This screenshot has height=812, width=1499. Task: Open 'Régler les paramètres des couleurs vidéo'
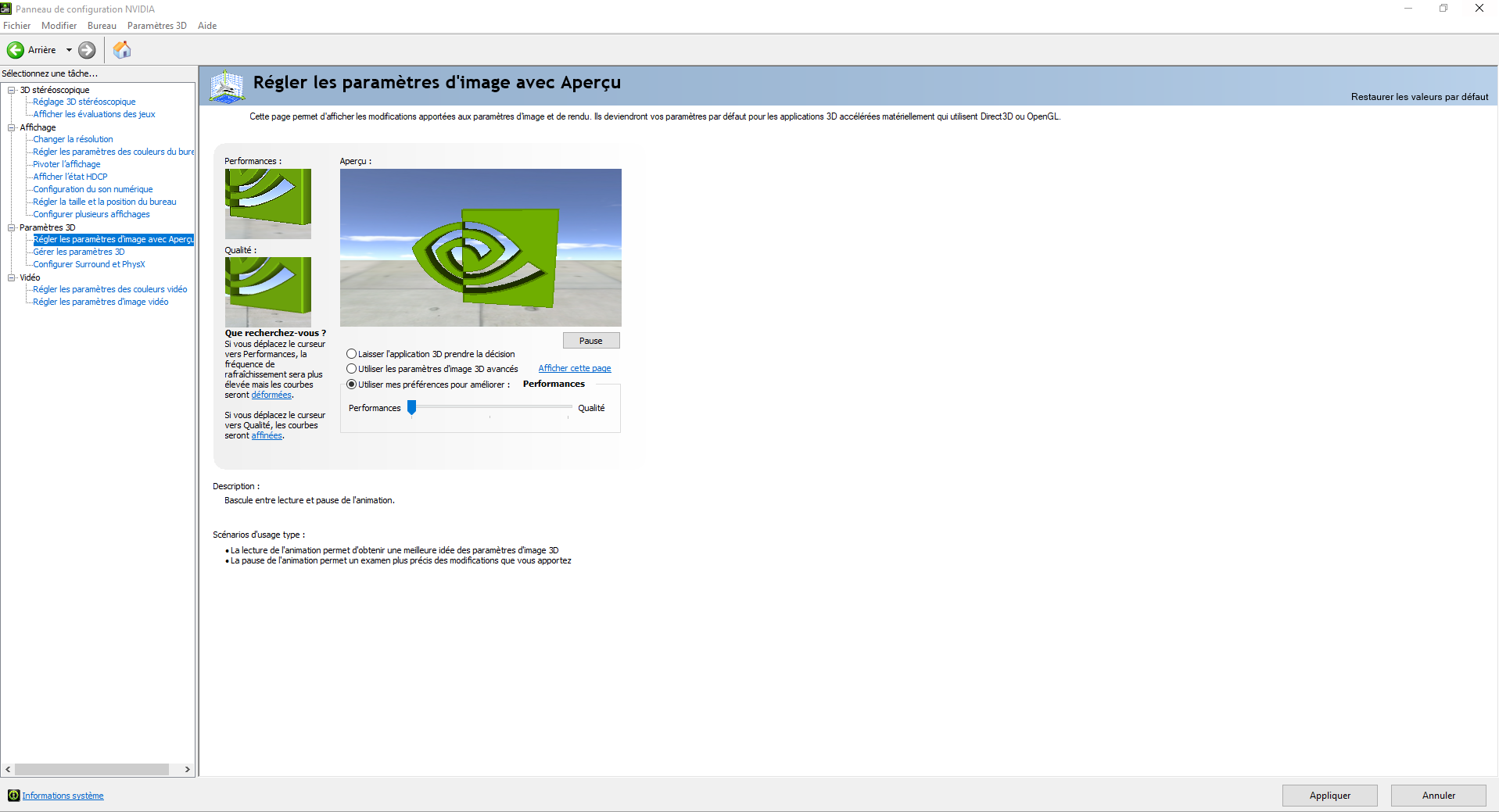tap(110, 289)
